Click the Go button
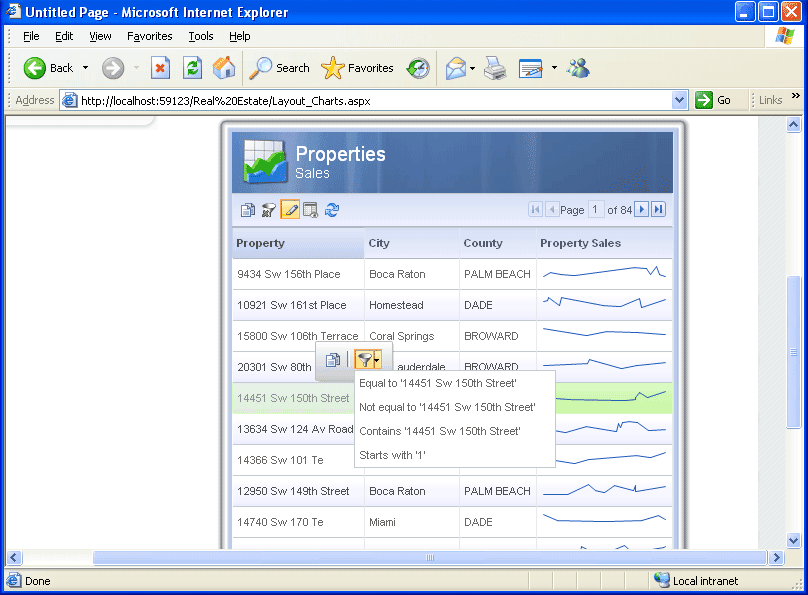Screen dimensions: 808x595 tap(713, 100)
